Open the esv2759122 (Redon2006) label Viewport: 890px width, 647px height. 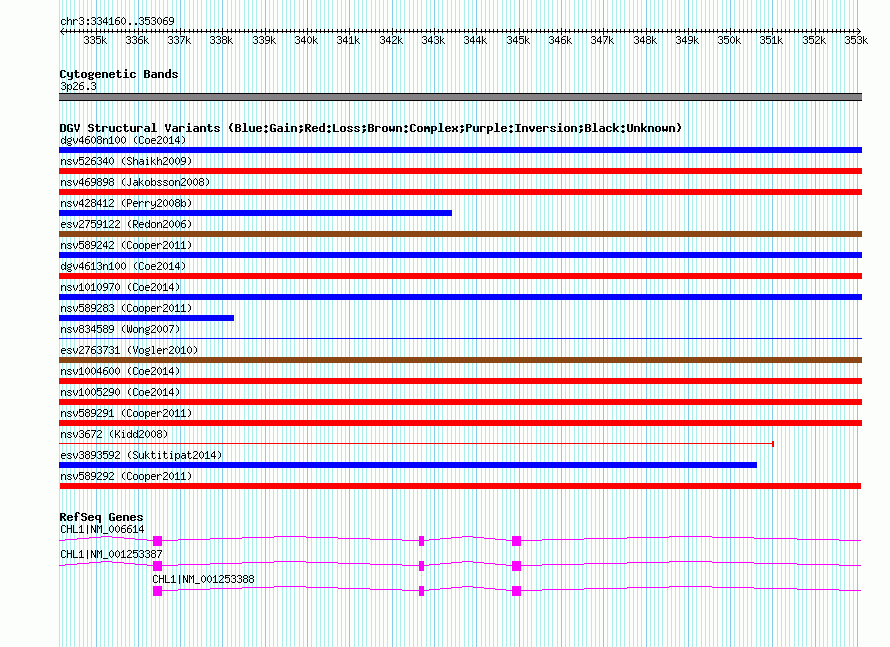[x=126, y=224]
